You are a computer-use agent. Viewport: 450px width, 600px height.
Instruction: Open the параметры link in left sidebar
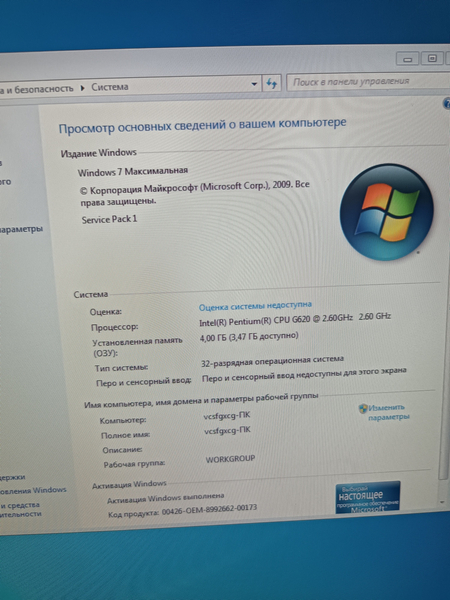(21, 229)
